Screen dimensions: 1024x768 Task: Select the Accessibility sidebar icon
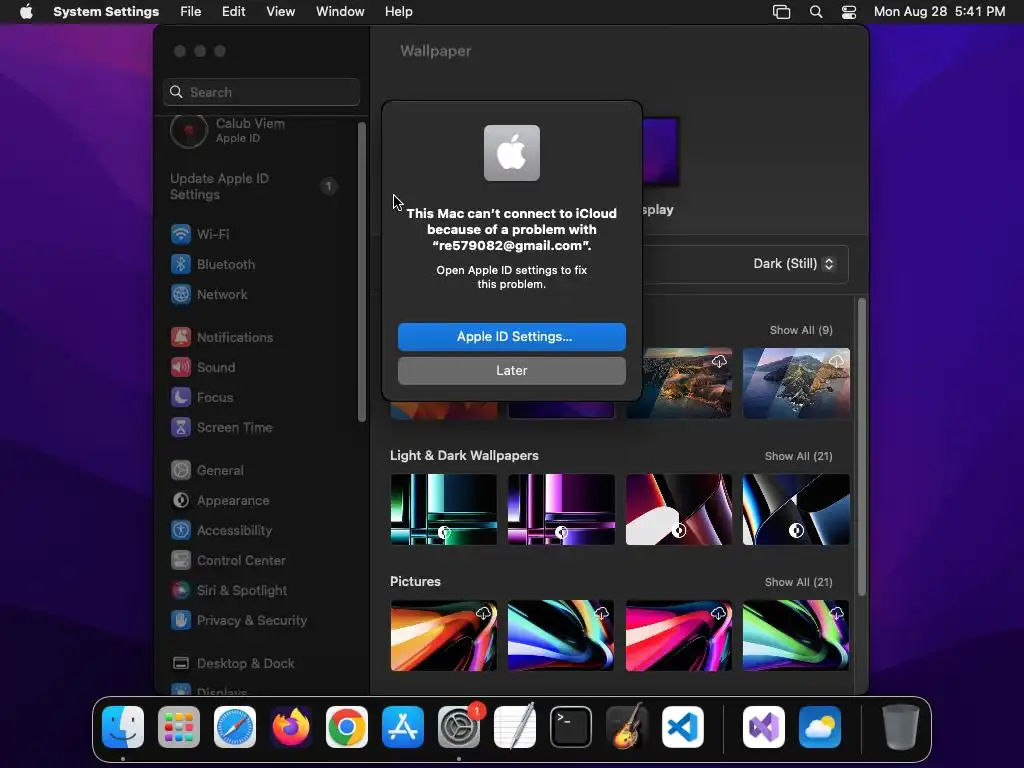pos(181,530)
